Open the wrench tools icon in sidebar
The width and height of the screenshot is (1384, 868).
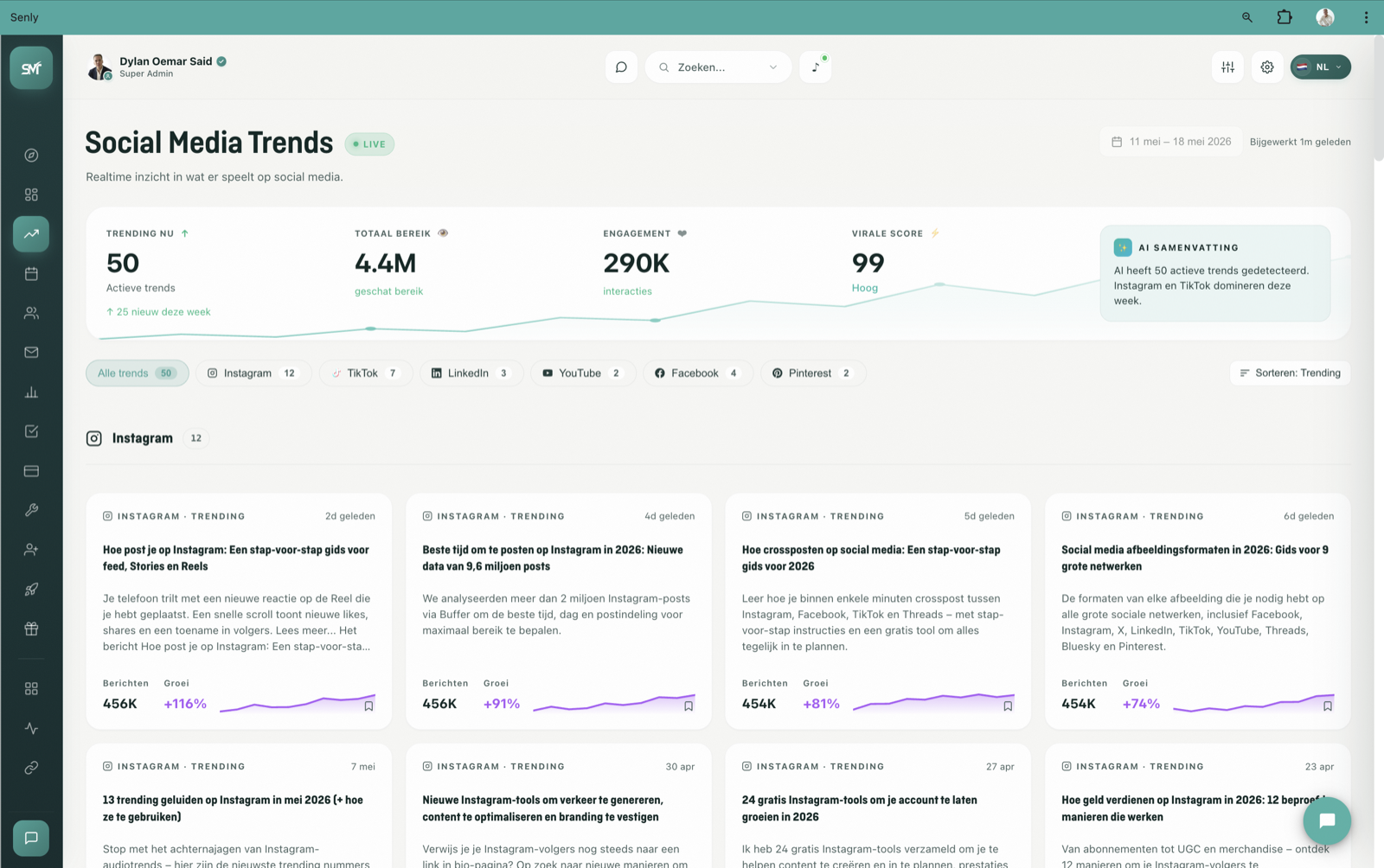pos(31,510)
